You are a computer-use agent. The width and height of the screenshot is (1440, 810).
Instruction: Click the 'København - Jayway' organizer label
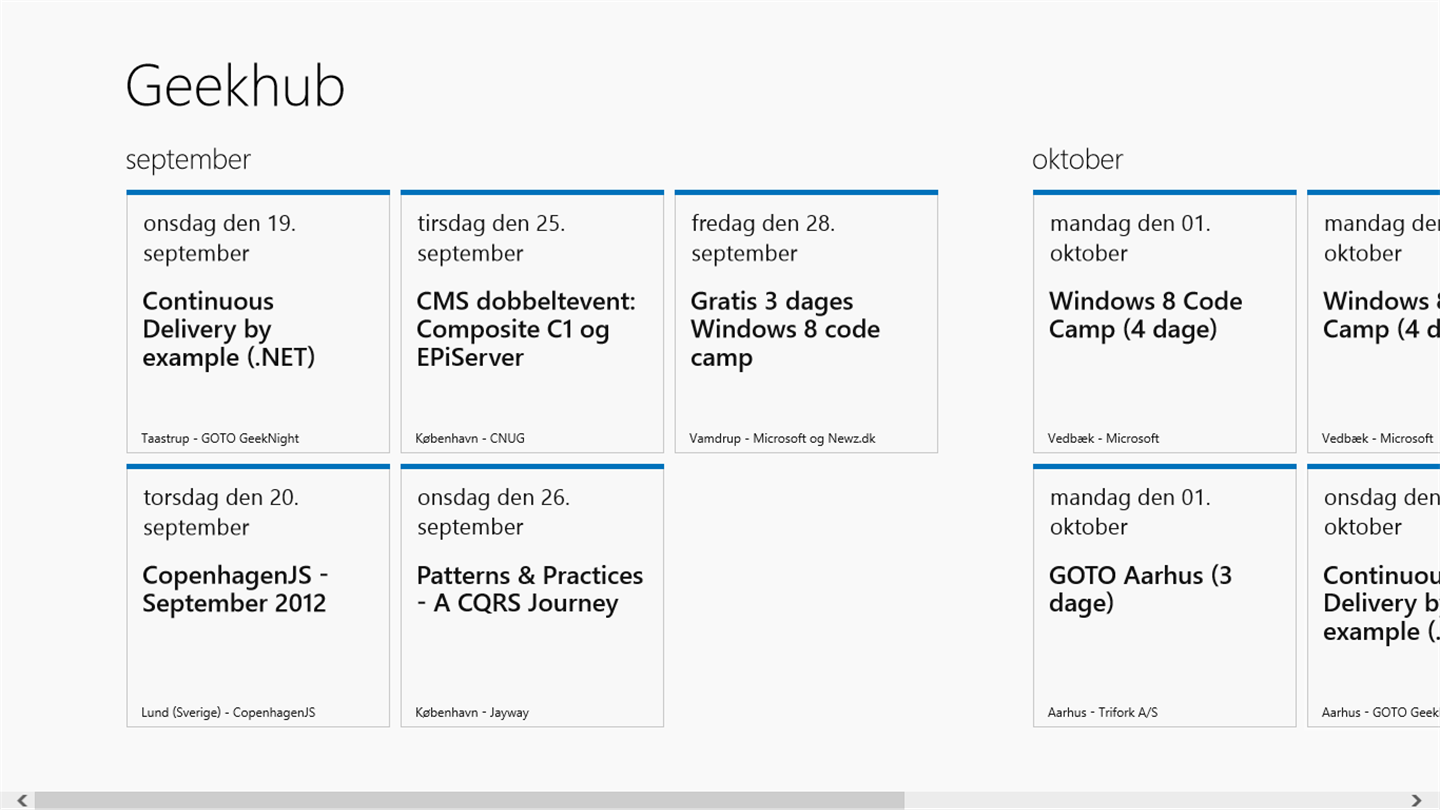472,713
